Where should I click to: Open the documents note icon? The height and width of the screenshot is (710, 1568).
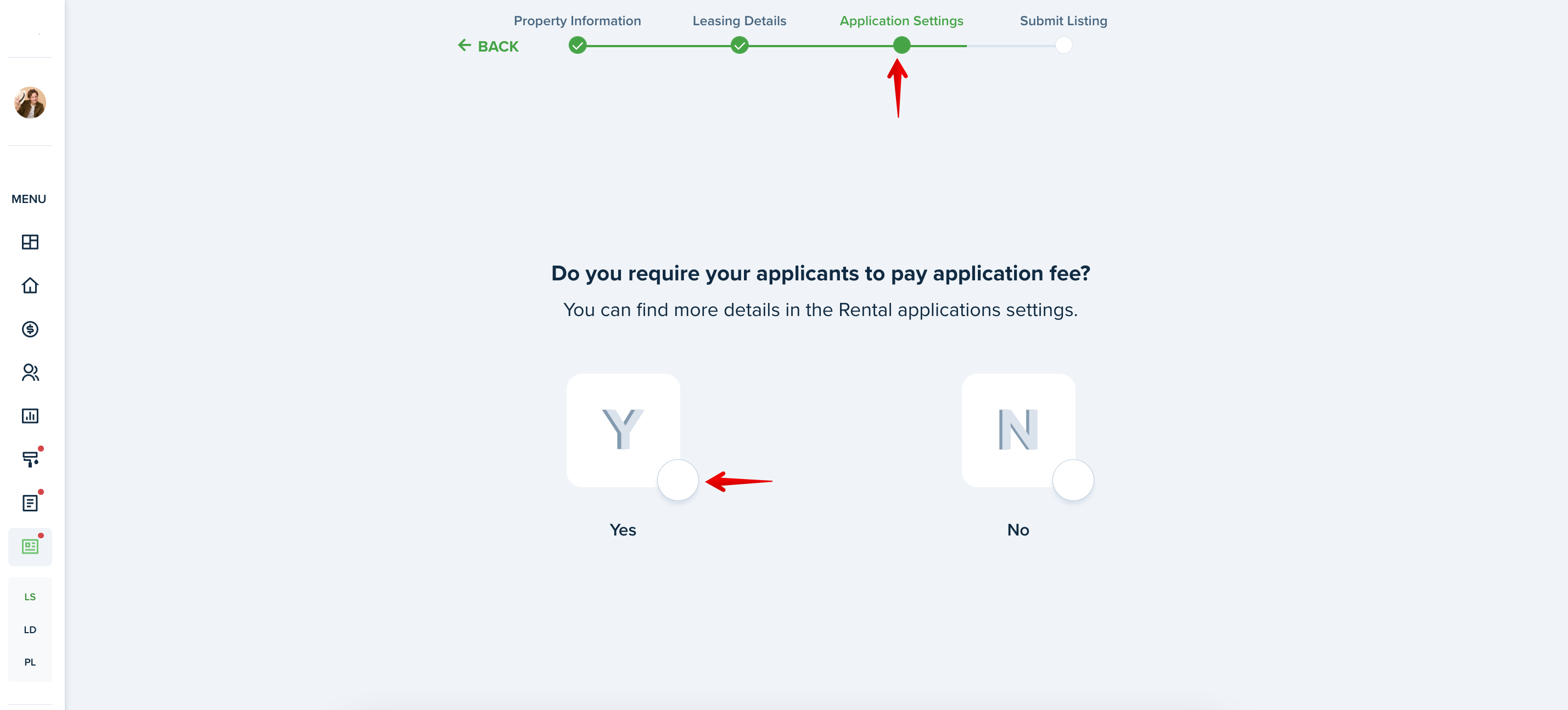(30, 503)
